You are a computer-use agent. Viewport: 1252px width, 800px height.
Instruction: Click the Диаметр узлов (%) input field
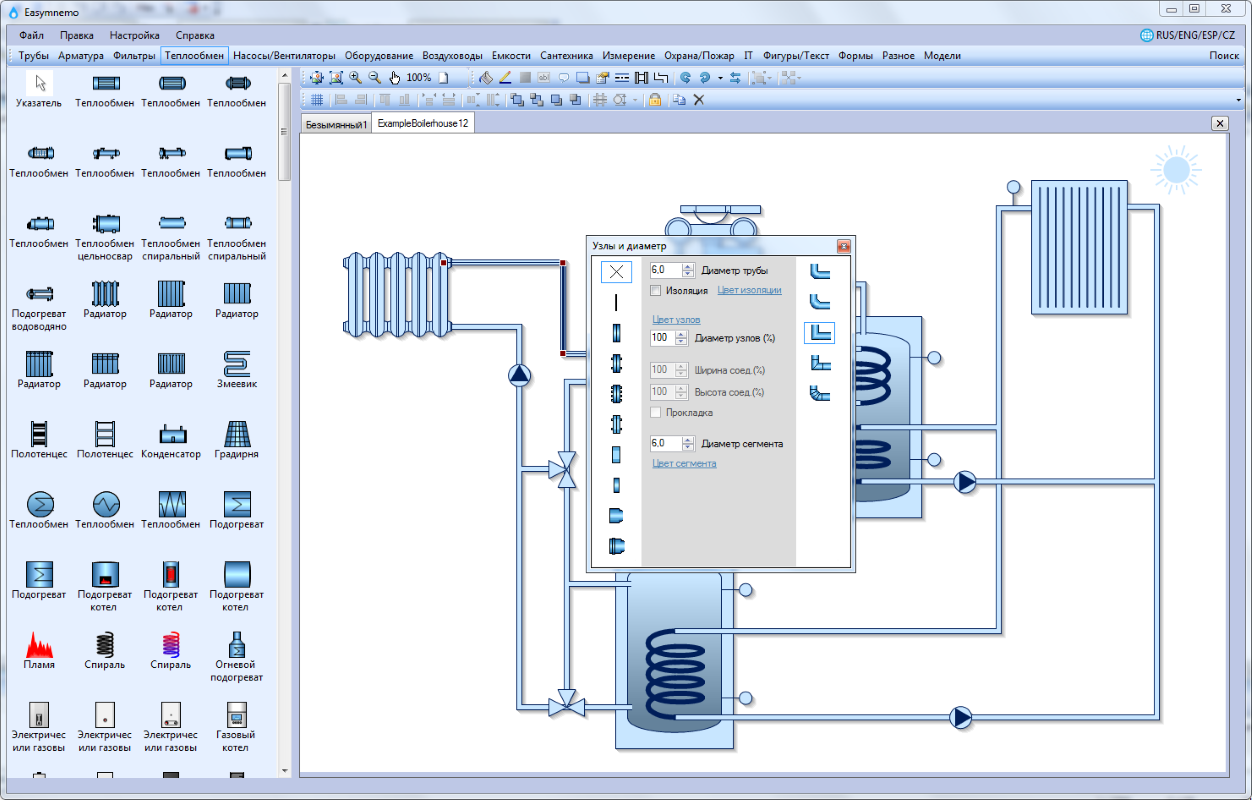(664, 338)
